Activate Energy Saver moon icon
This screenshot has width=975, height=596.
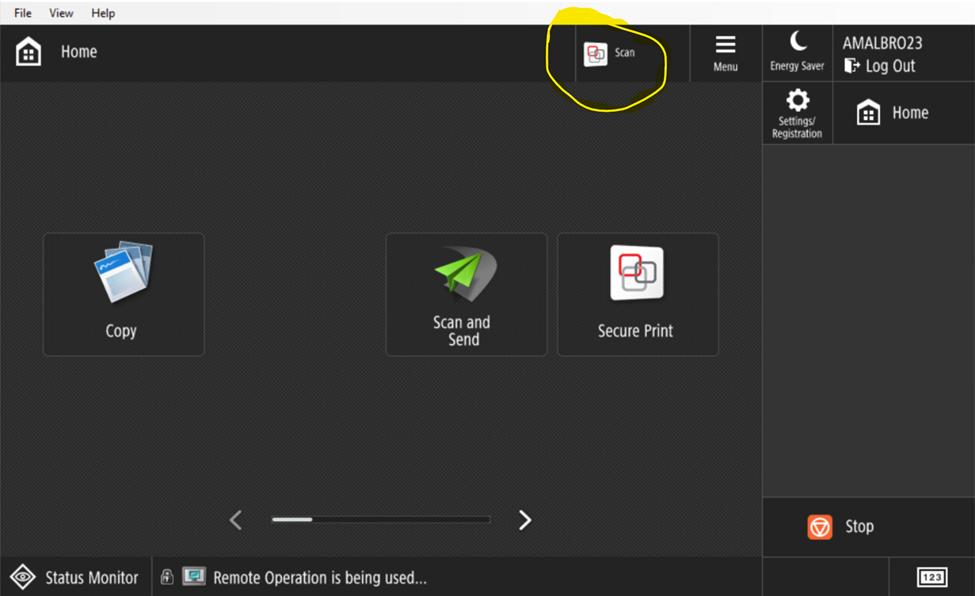click(797, 52)
